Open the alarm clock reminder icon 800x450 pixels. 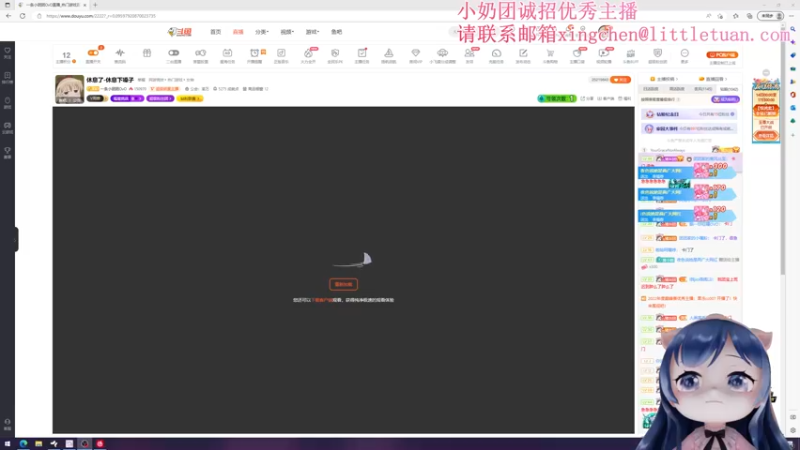click(254, 53)
